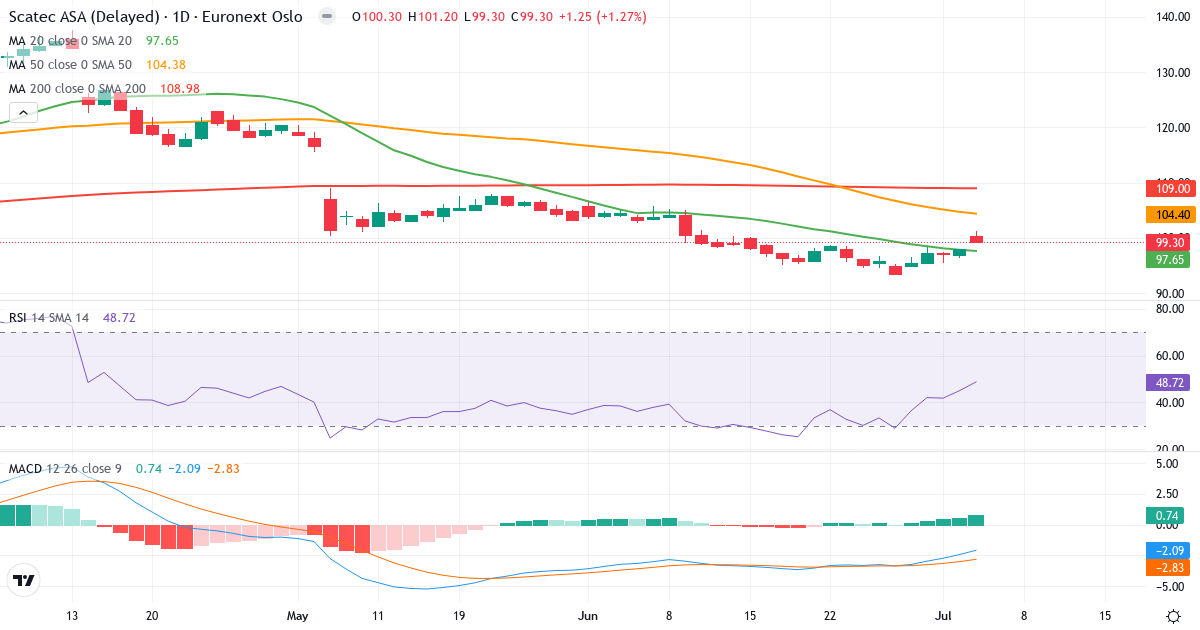The width and height of the screenshot is (1200, 630).
Task: Click the May date label on time axis
Action: click(300, 615)
